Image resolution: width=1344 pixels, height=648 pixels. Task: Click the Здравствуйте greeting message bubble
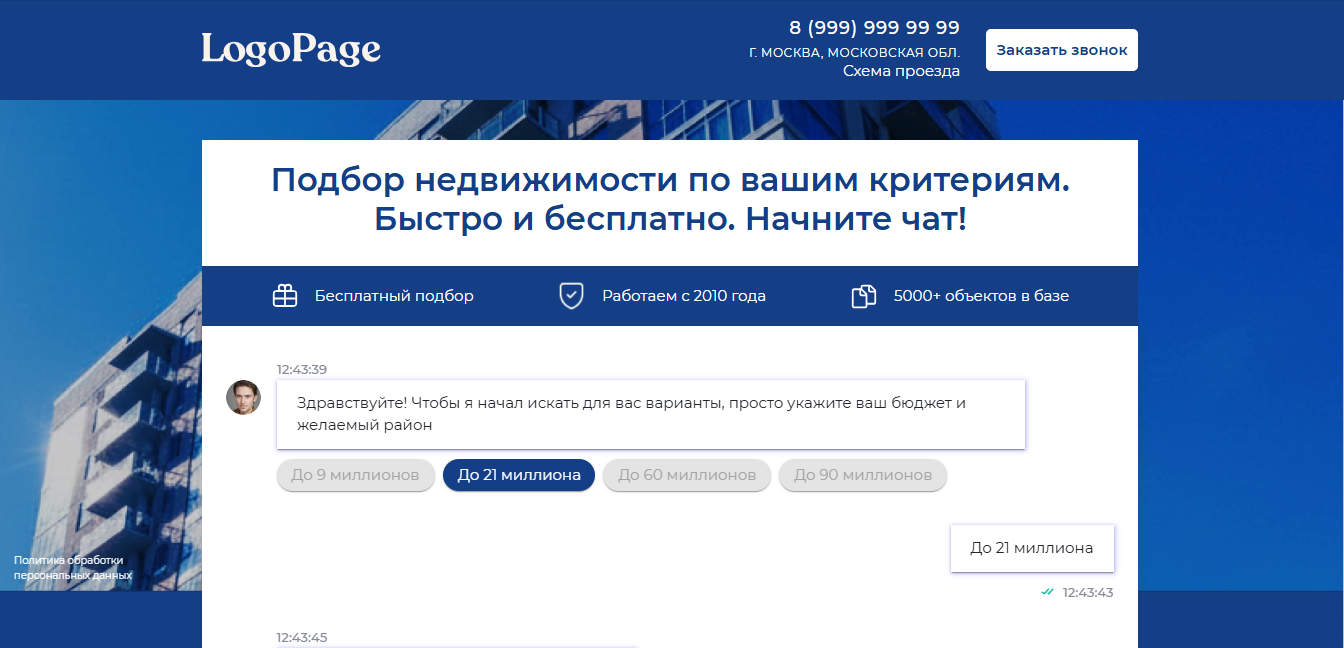(650, 414)
